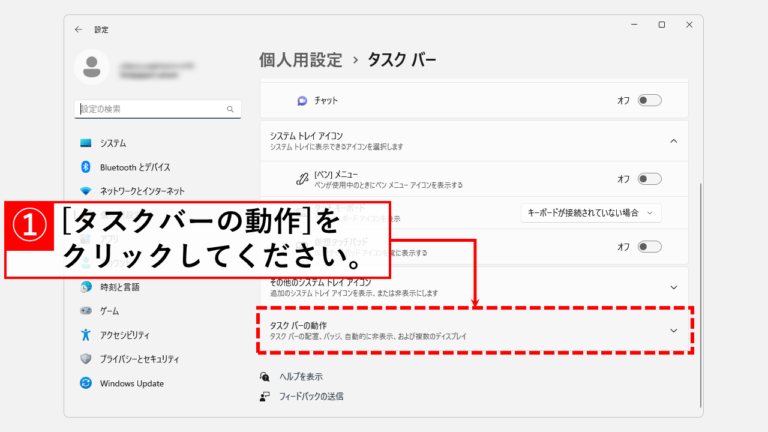Click the back arrow in the Settings header
The height and width of the screenshot is (432, 768).
pyautogui.click(x=78, y=30)
